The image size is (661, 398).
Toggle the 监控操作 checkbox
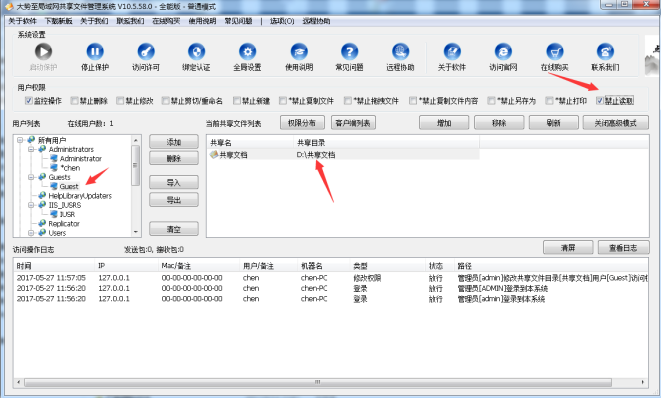pos(29,100)
